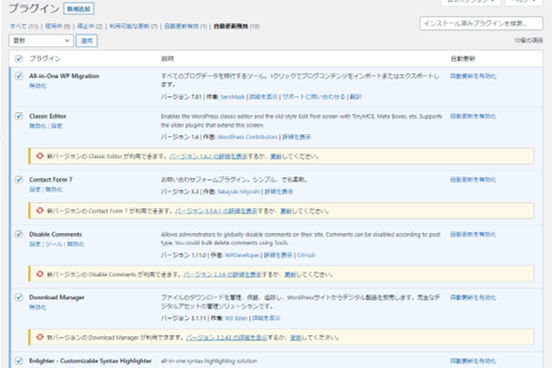View details of Disable Comments plugin
This screenshot has width=552, height=368.
278,255
